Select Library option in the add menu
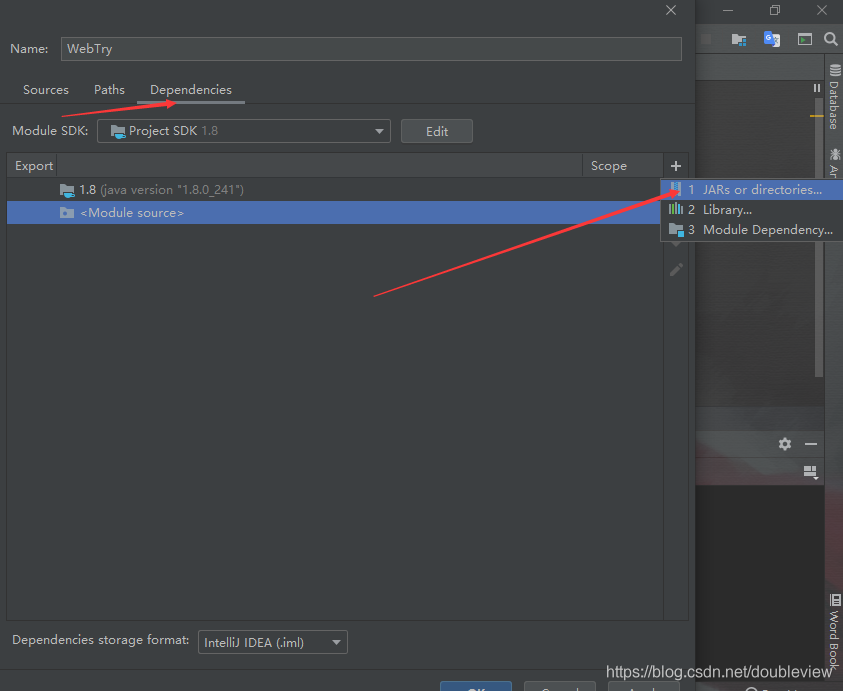The width and height of the screenshot is (843, 691). (727, 210)
